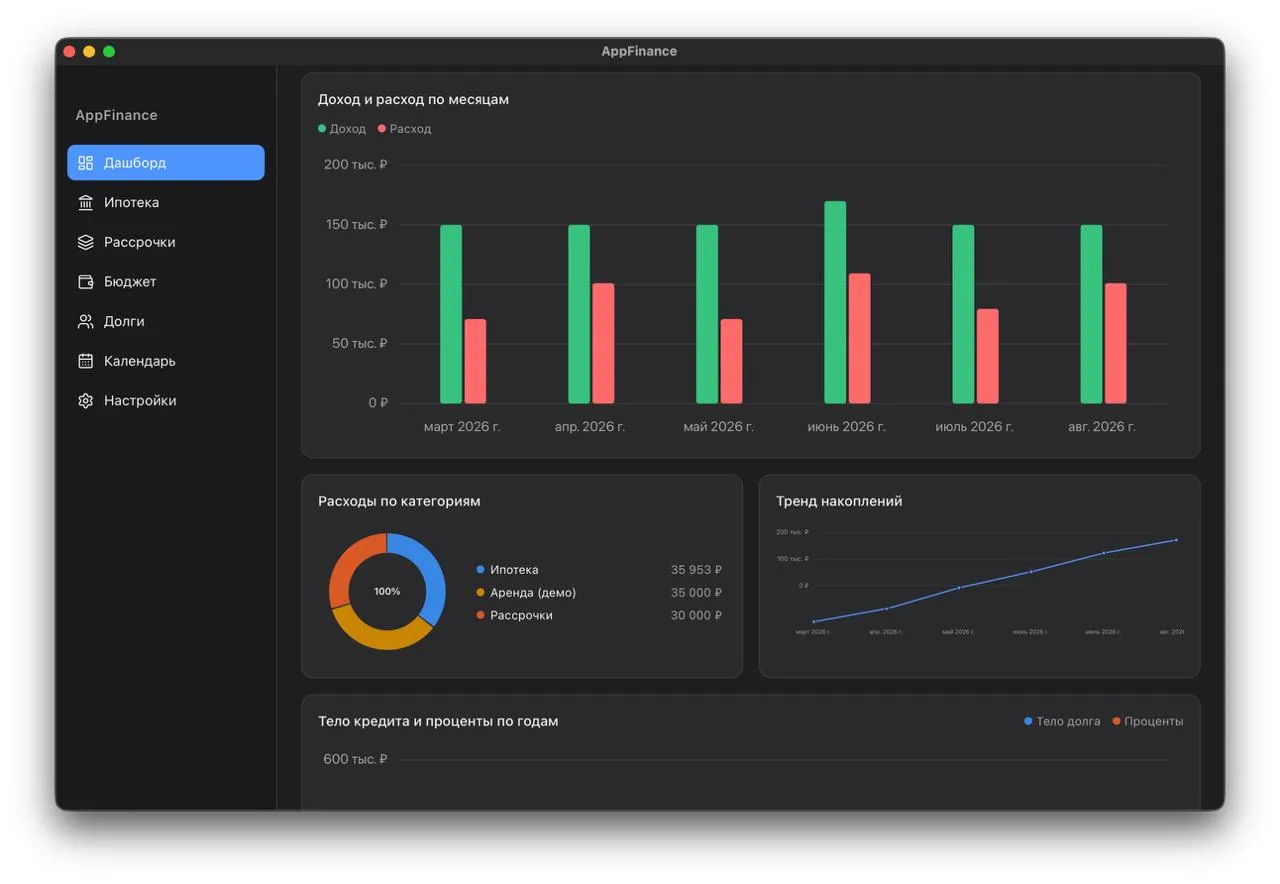Click the AppFinance sidebar title
Image resolution: width=1280 pixels, height=884 pixels.
pyautogui.click(x=116, y=115)
